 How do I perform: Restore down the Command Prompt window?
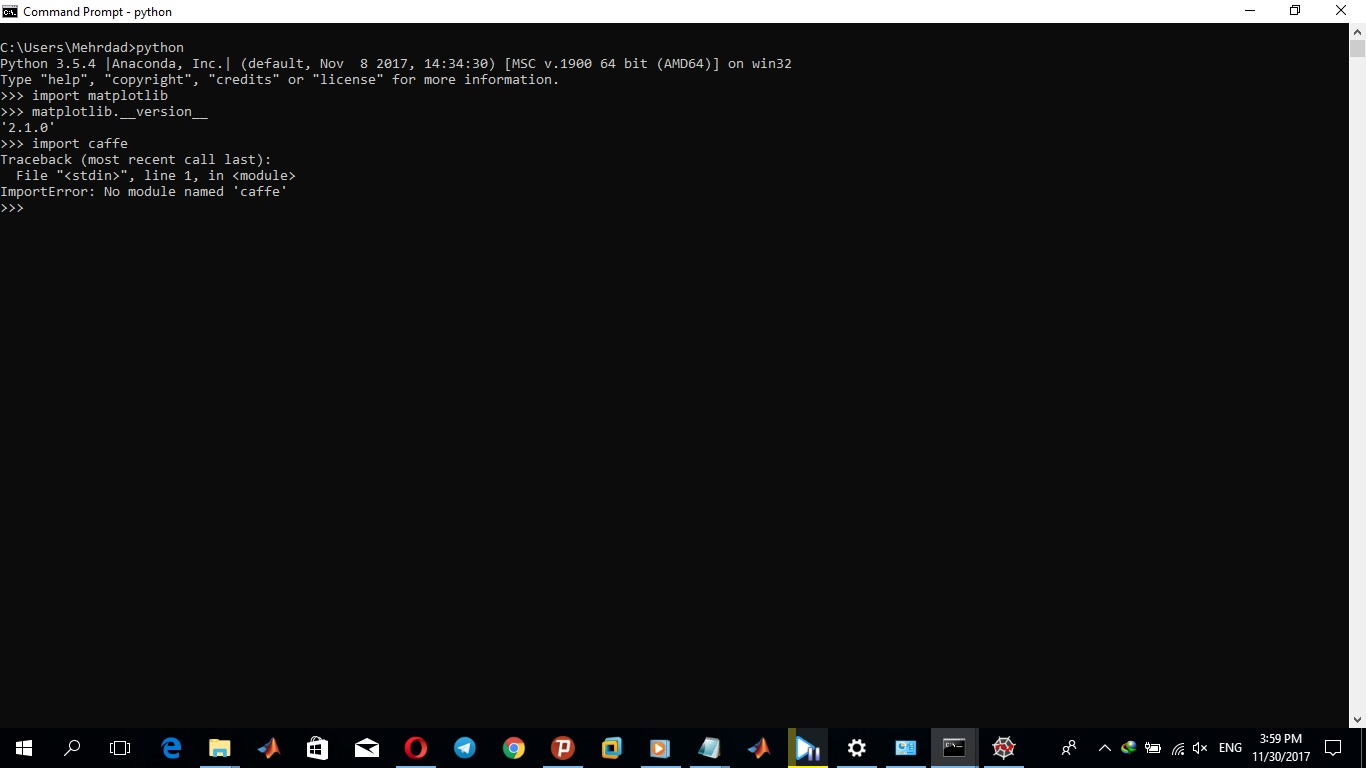[1296, 11]
